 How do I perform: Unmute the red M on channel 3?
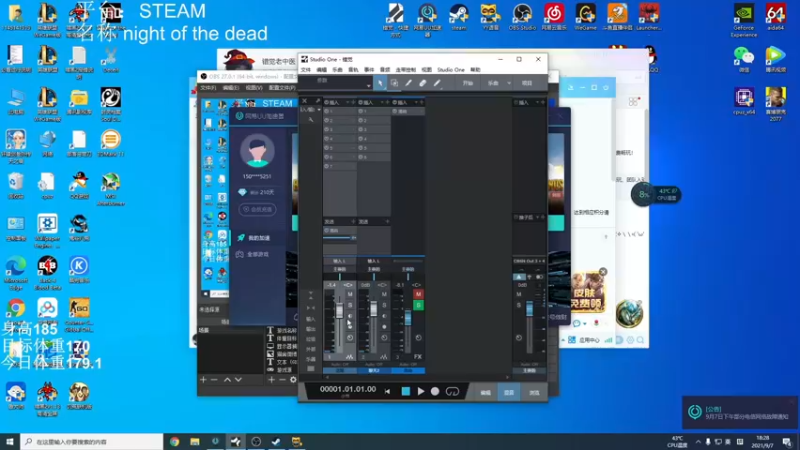coord(418,294)
